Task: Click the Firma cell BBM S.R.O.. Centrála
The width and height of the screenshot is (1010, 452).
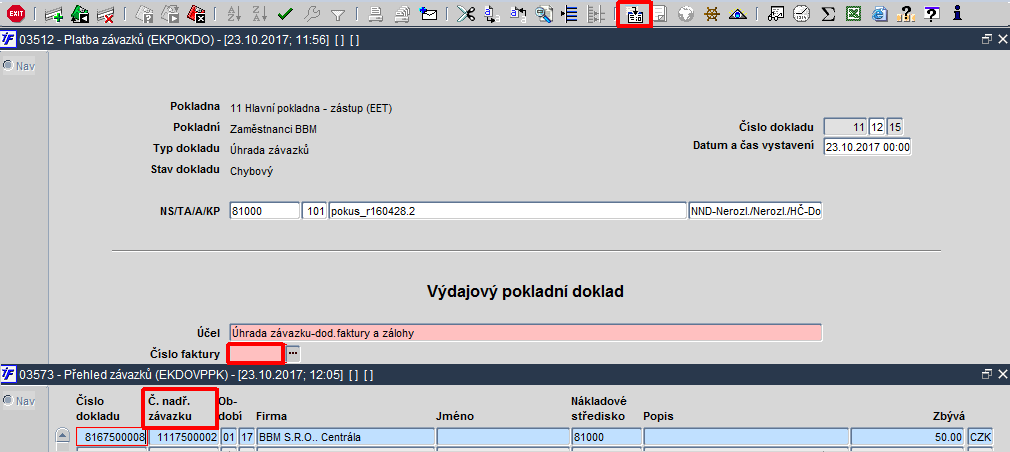Action: [345, 437]
